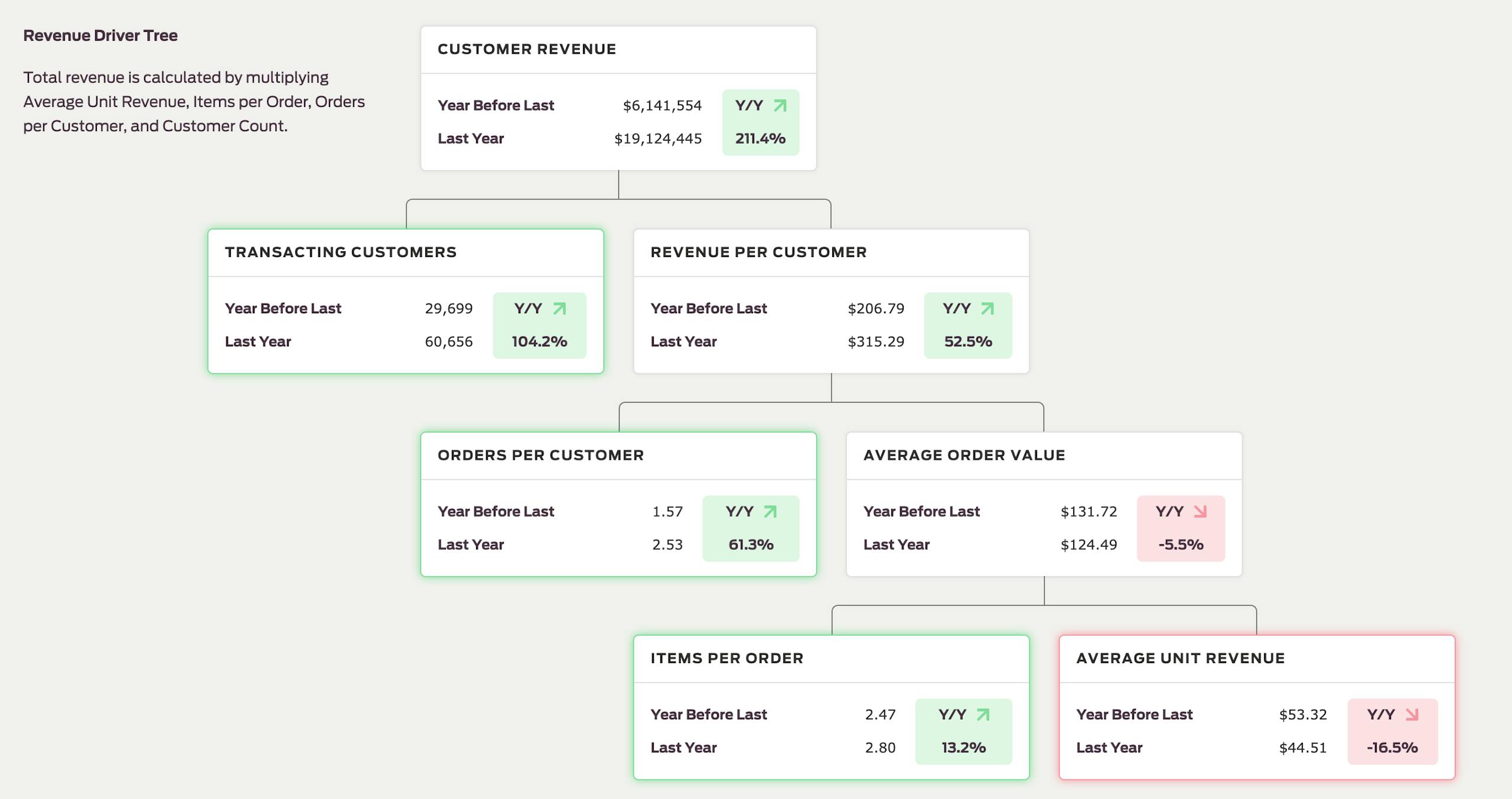The image size is (1512, 799).
Task: Click the Revenue Driver Tree heading
Action: (x=100, y=35)
